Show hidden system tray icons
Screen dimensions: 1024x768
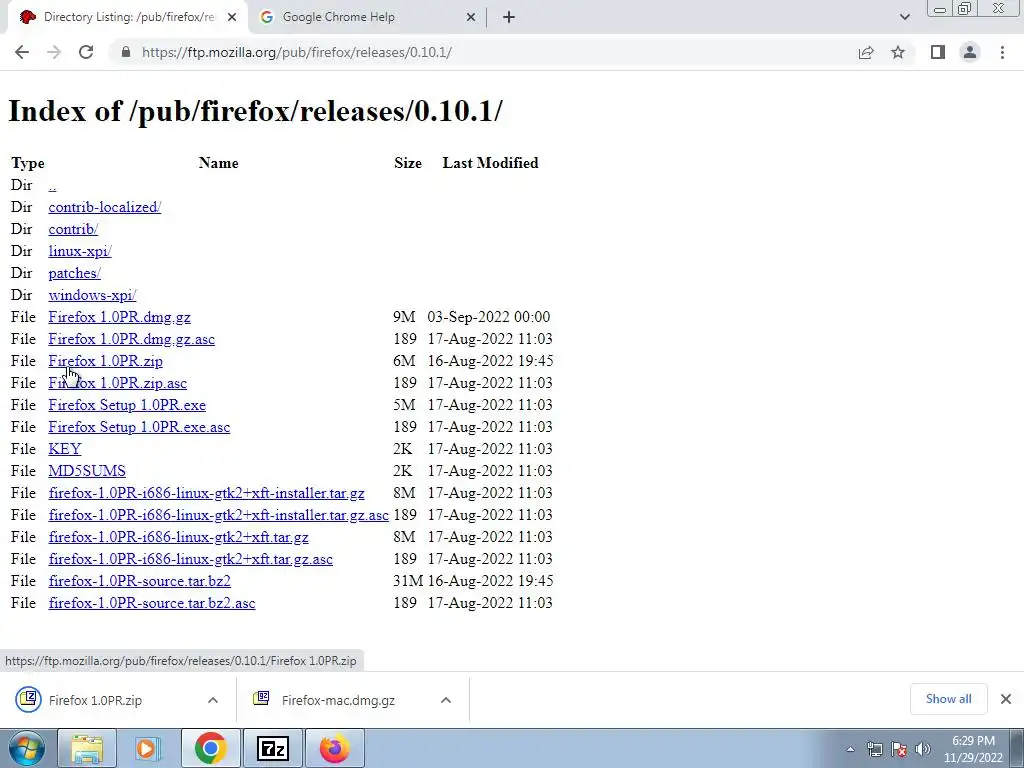pyautogui.click(x=850, y=749)
